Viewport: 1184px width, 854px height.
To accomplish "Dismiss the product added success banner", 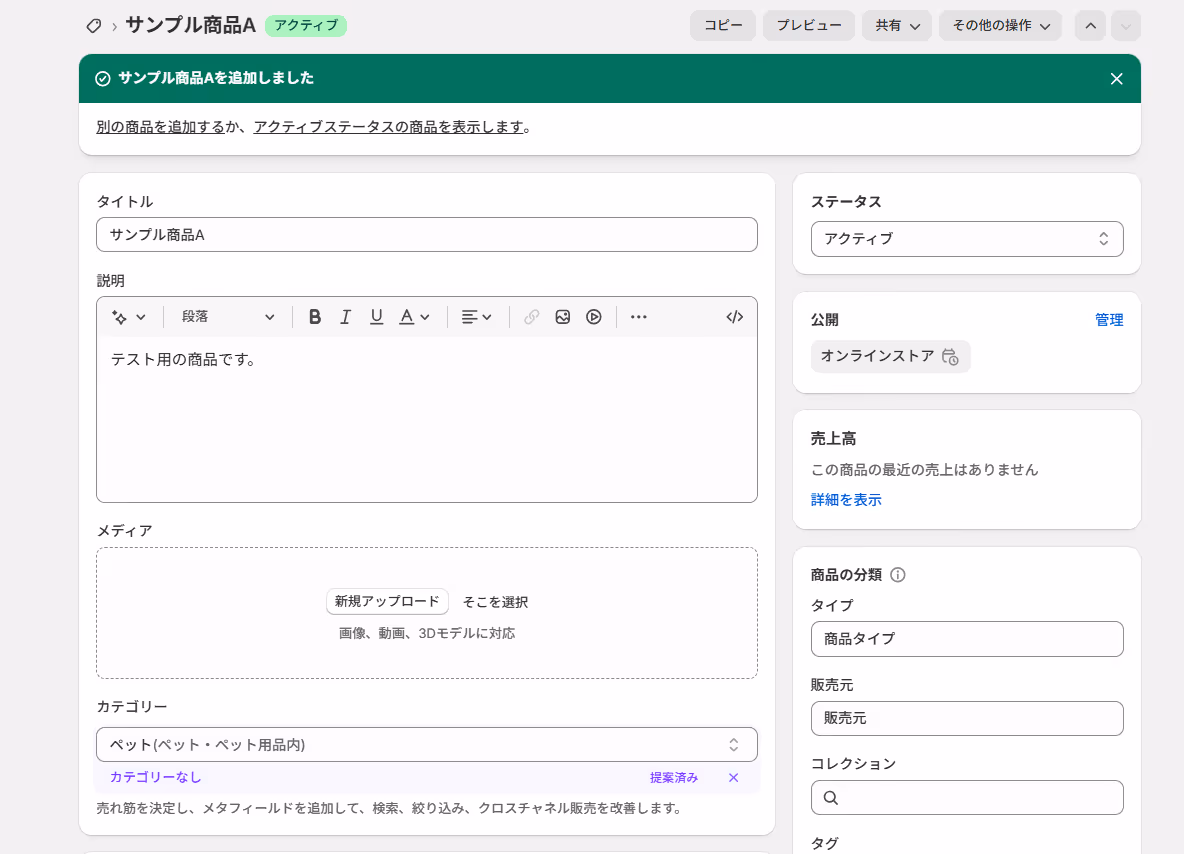I will (1117, 79).
